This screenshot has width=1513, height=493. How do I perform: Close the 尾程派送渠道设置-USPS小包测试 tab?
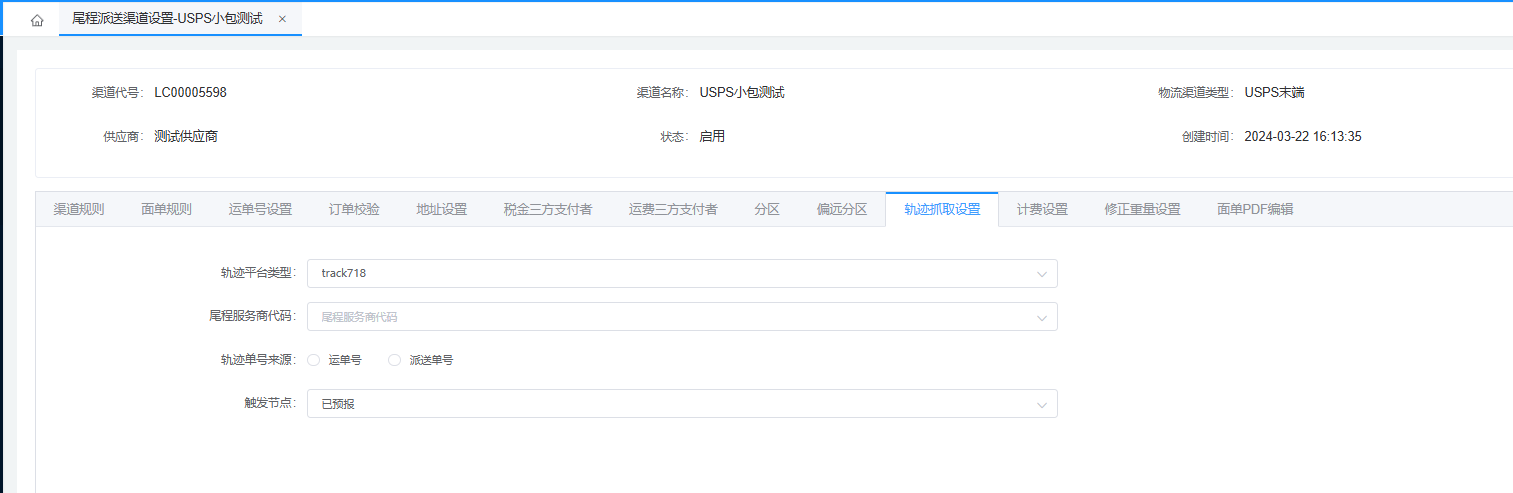(282, 20)
